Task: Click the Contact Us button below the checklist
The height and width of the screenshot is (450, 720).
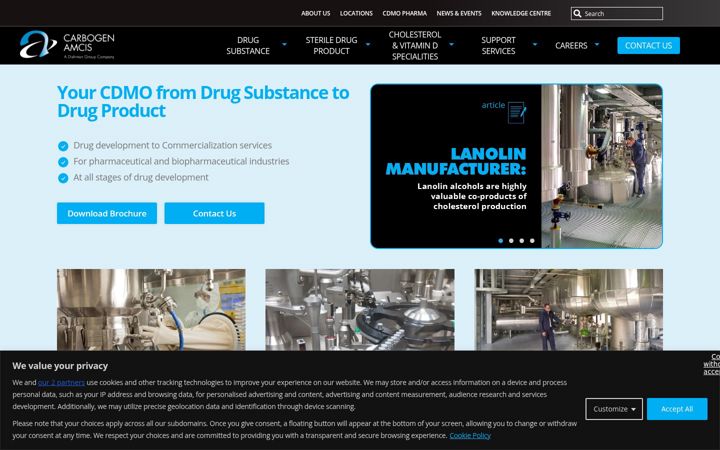Action: (214, 214)
